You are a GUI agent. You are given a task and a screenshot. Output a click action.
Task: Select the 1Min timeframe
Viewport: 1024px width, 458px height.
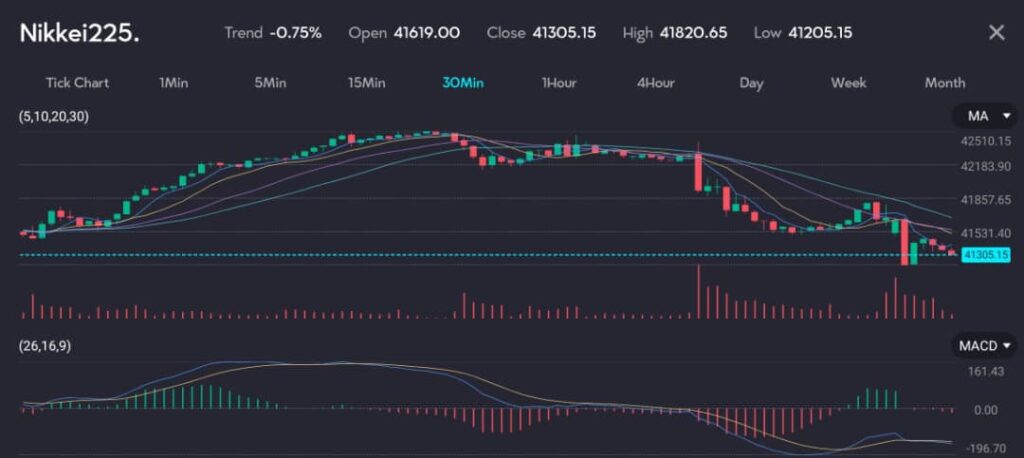tap(174, 83)
